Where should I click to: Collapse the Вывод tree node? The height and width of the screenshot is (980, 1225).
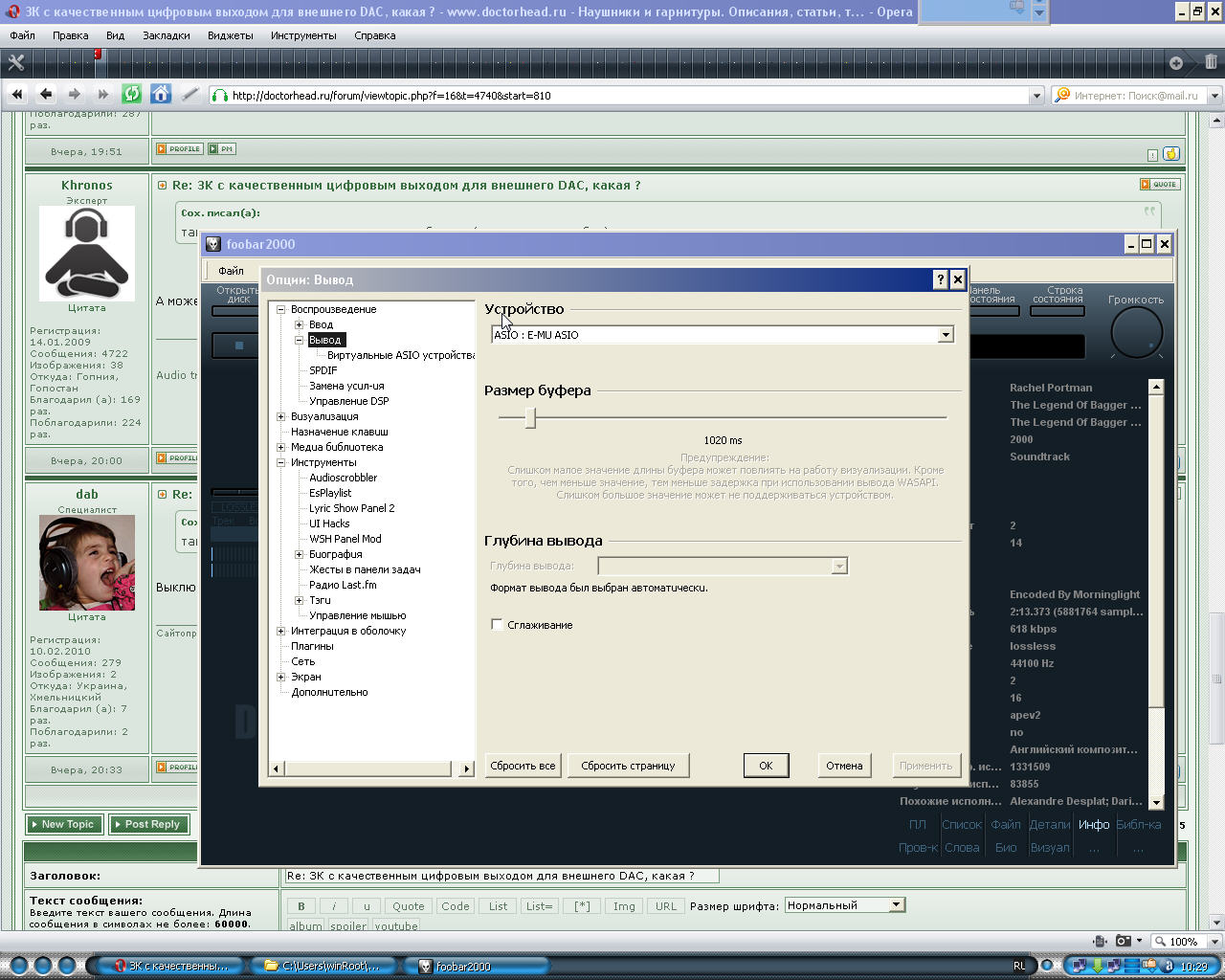[299, 340]
